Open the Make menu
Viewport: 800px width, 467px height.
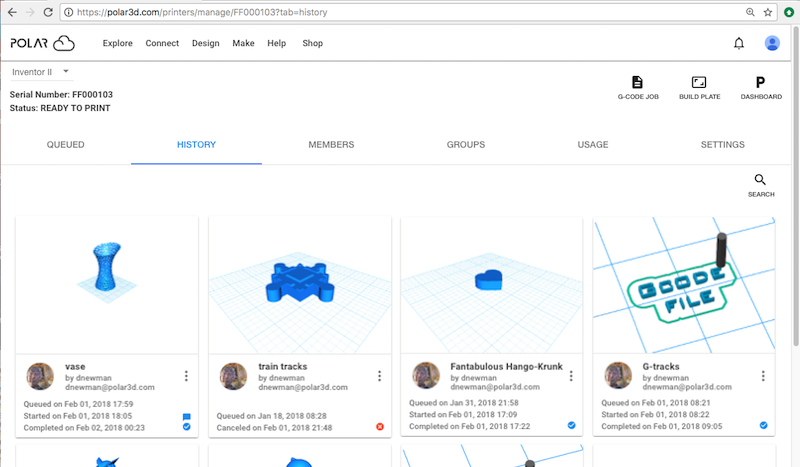click(243, 43)
